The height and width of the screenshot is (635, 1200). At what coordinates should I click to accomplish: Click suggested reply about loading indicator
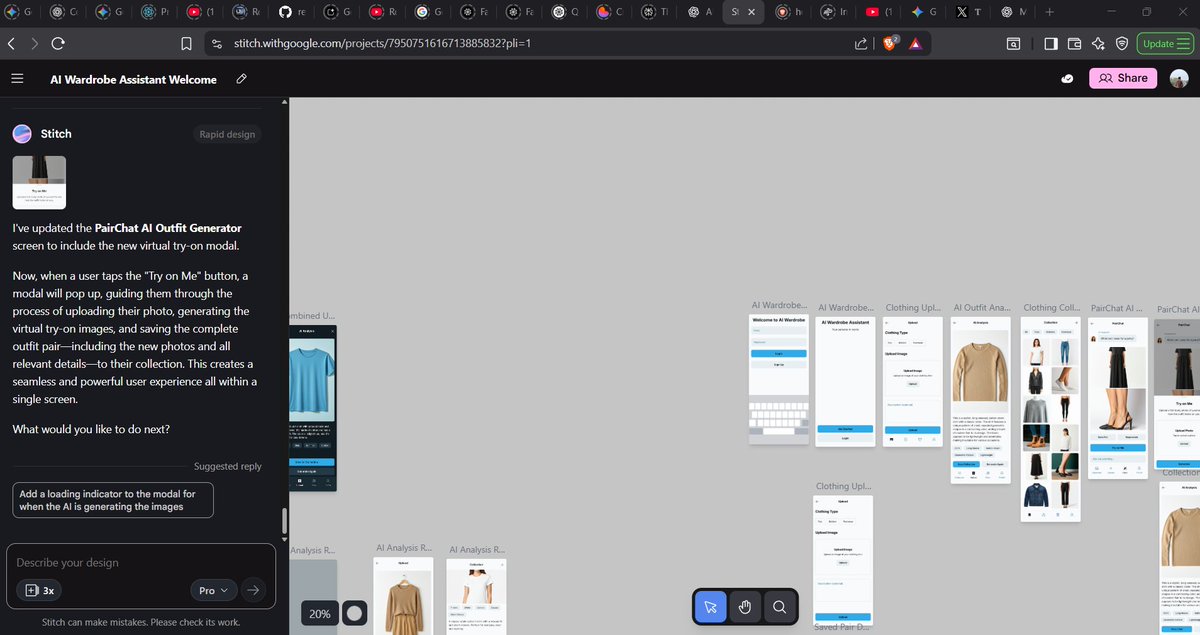coord(113,500)
